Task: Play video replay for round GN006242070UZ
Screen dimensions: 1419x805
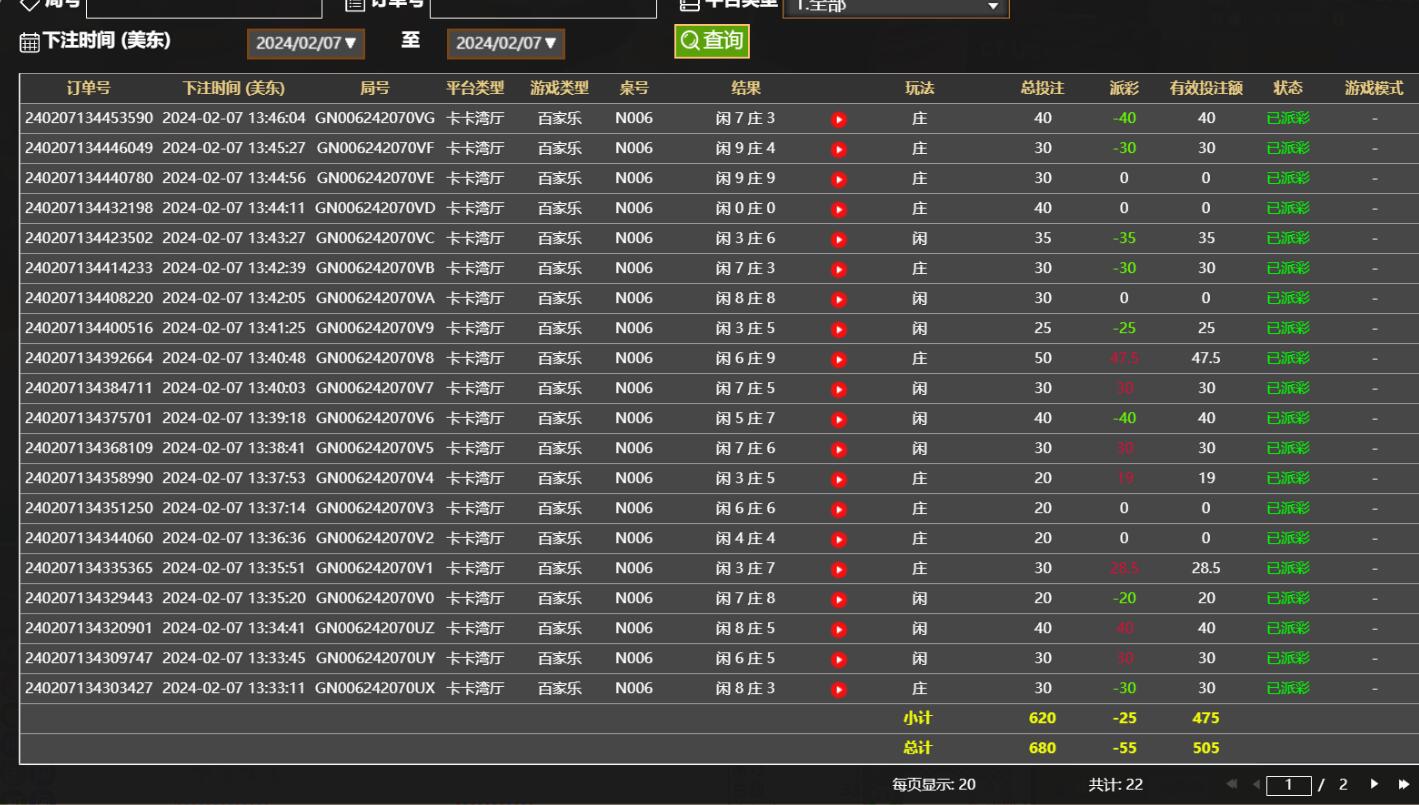Action: 839,629
